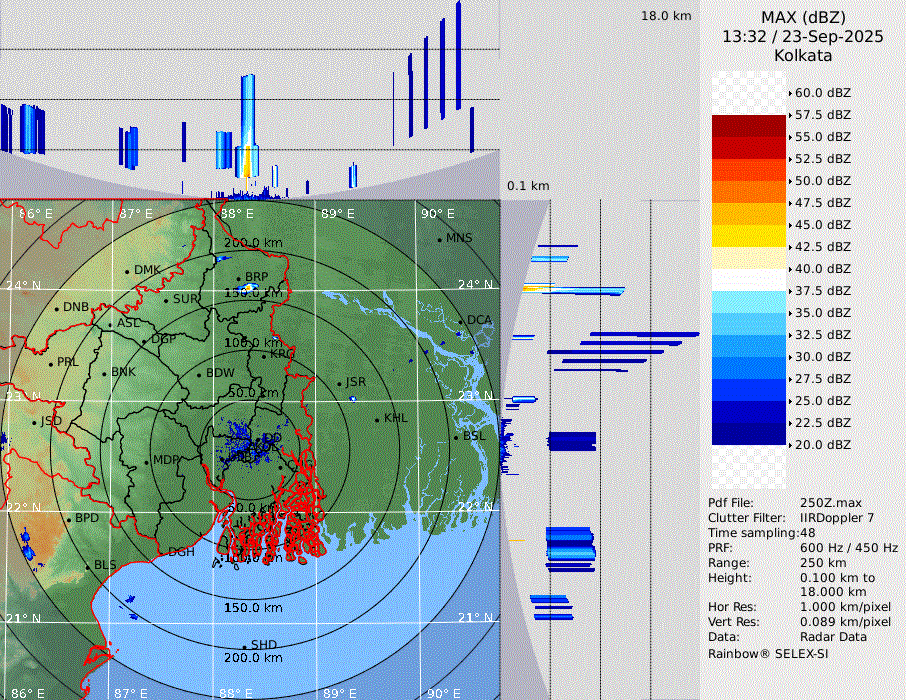The height and width of the screenshot is (700, 906).
Task: Click the BLS station dot
Action: 87,566
